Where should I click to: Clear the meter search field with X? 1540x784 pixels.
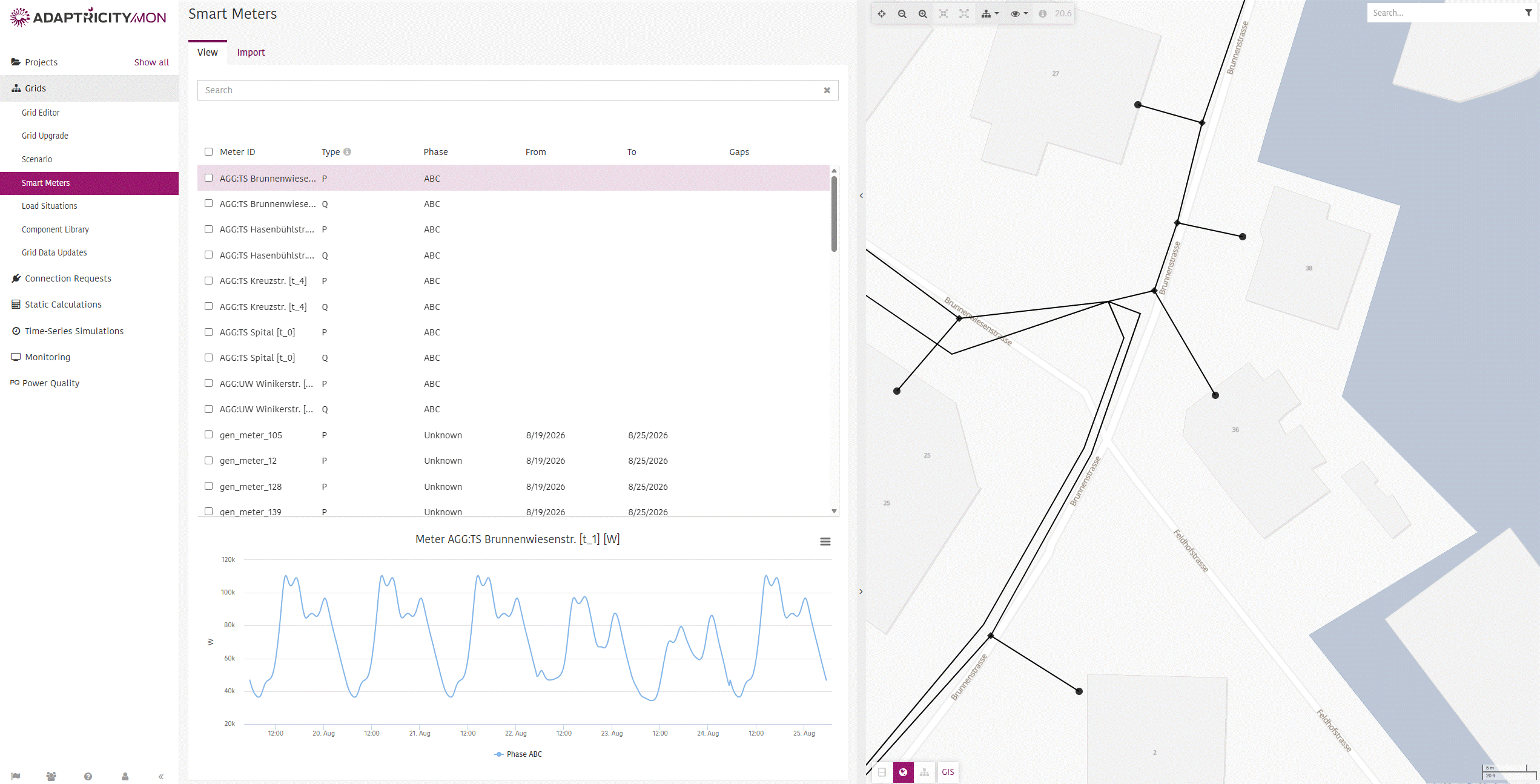click(x=827, y=90)
